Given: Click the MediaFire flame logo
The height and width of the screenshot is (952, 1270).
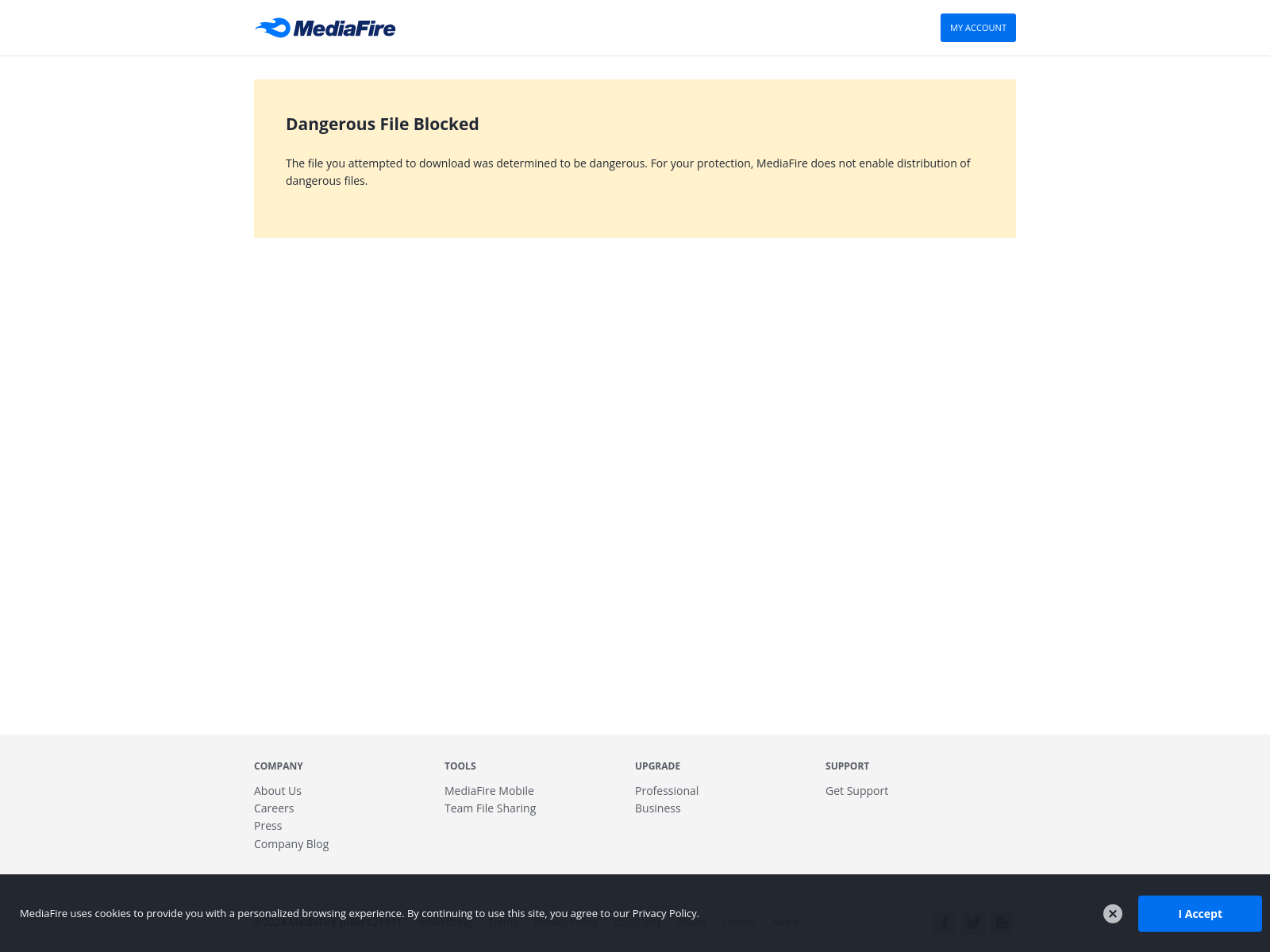Looking at the screenshot, I should click(x=325, y=28).
